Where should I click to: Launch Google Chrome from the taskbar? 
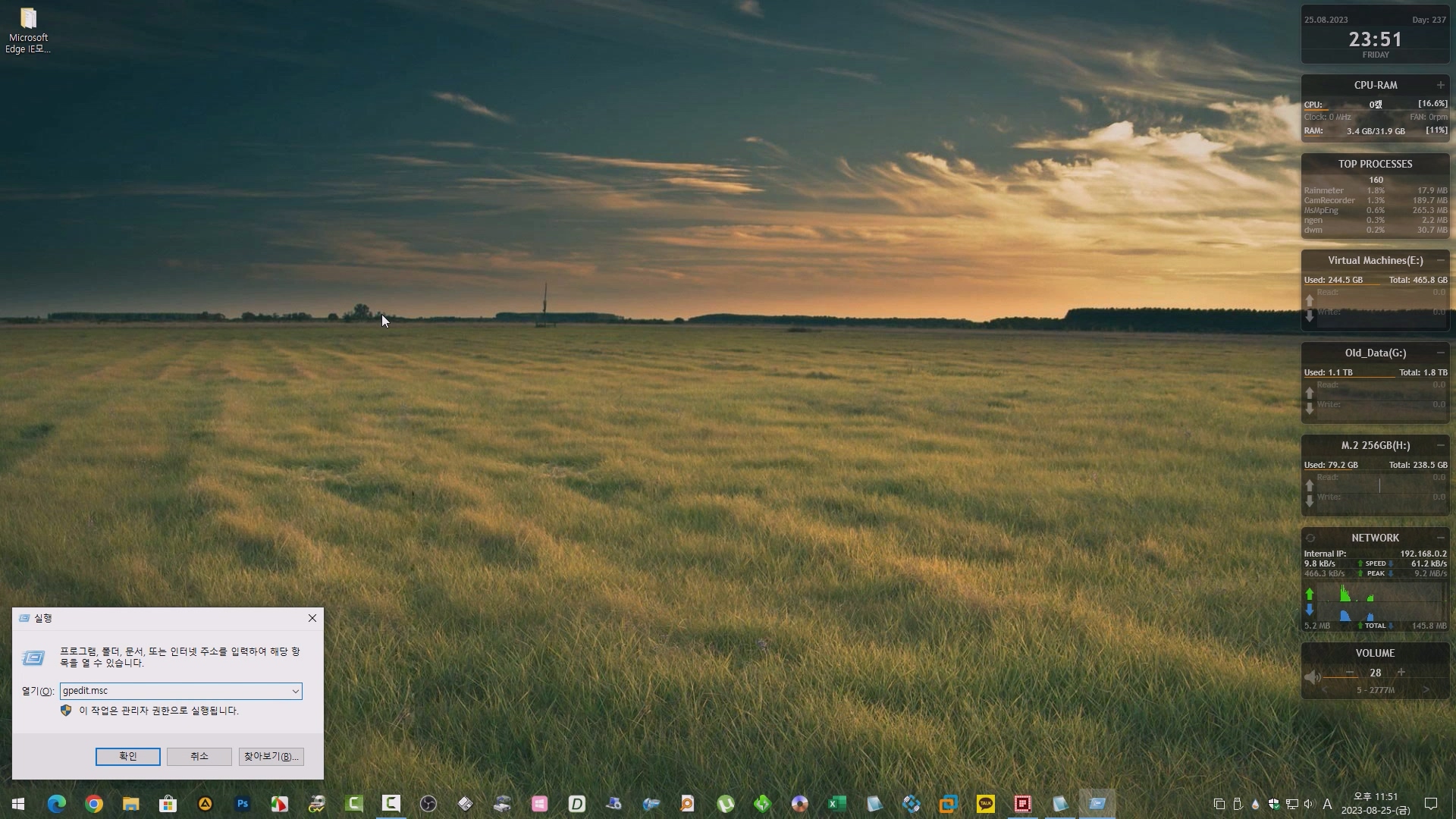tap(94, 804)
